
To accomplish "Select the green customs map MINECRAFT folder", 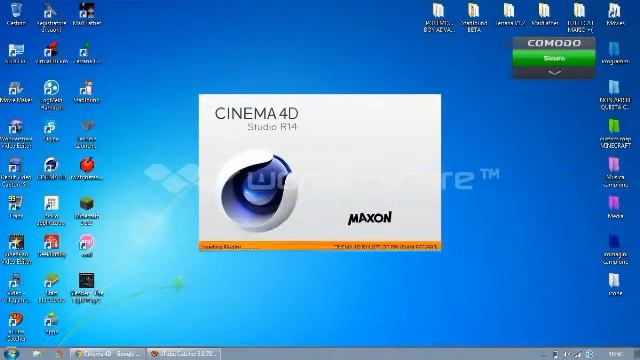I will pyautogui.click(x=615, y=133).
